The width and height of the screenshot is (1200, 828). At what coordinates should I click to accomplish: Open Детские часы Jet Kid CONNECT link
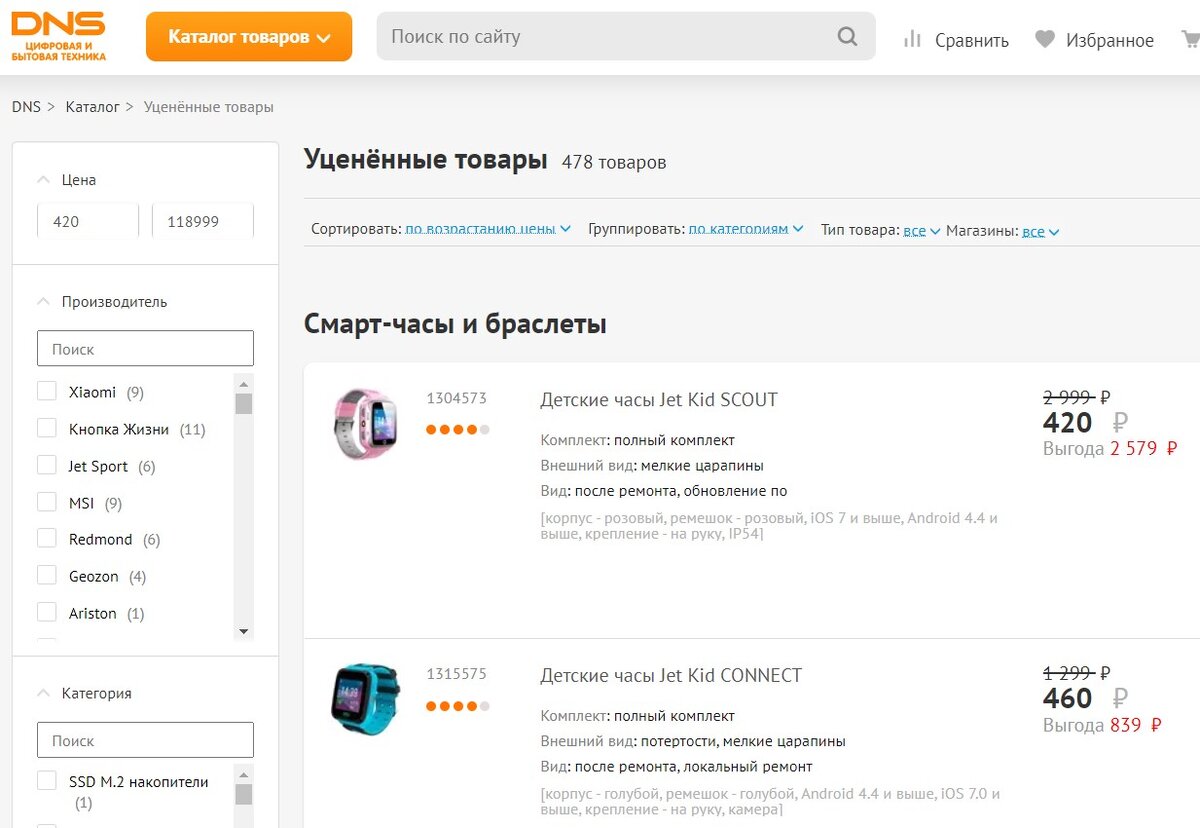[671, 676]
